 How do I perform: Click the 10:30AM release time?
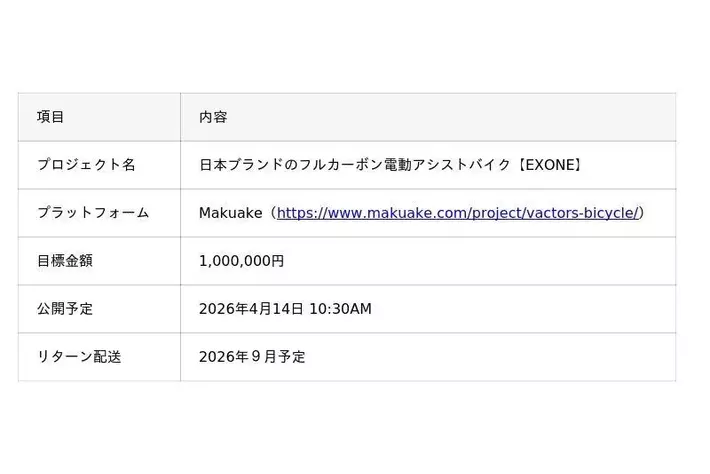coord(341,309)
